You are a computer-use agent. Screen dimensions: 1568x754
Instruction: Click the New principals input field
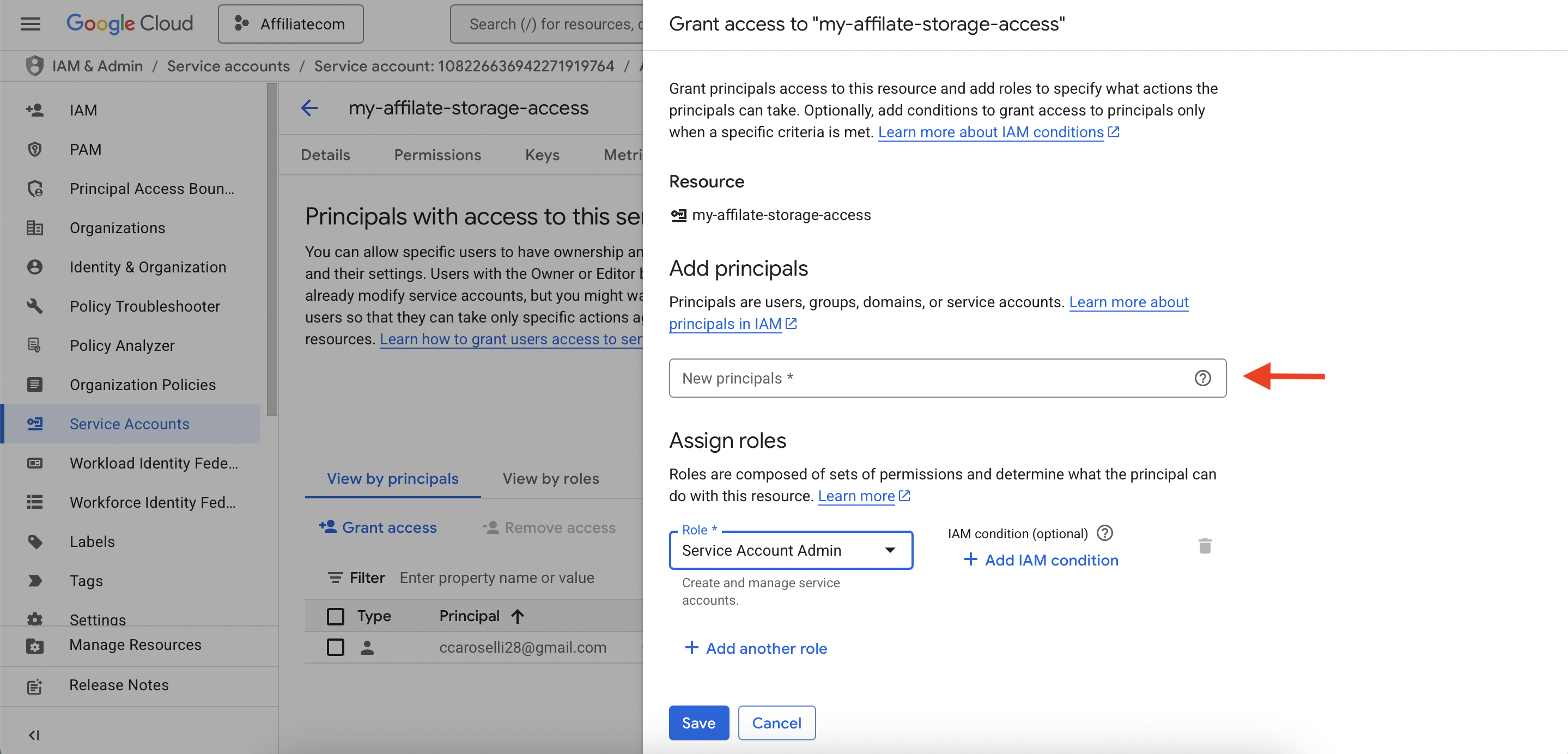click(x=947, y=378)
